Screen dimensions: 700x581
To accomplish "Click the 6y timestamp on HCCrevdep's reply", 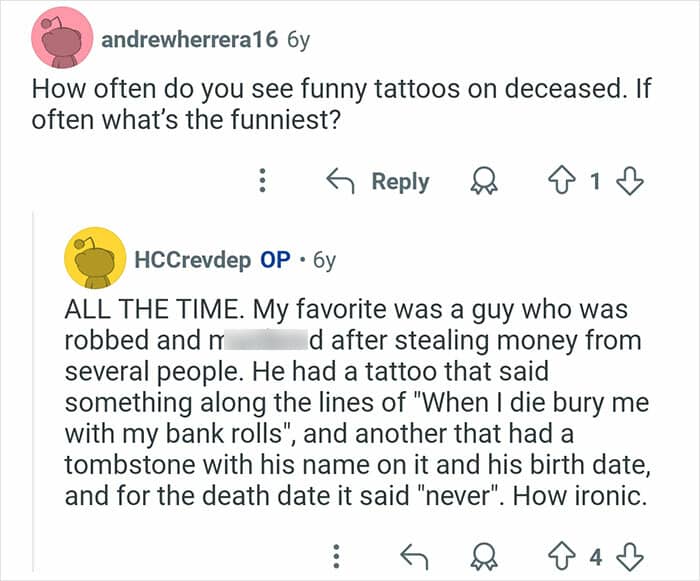I will click(x=324, y=260).
